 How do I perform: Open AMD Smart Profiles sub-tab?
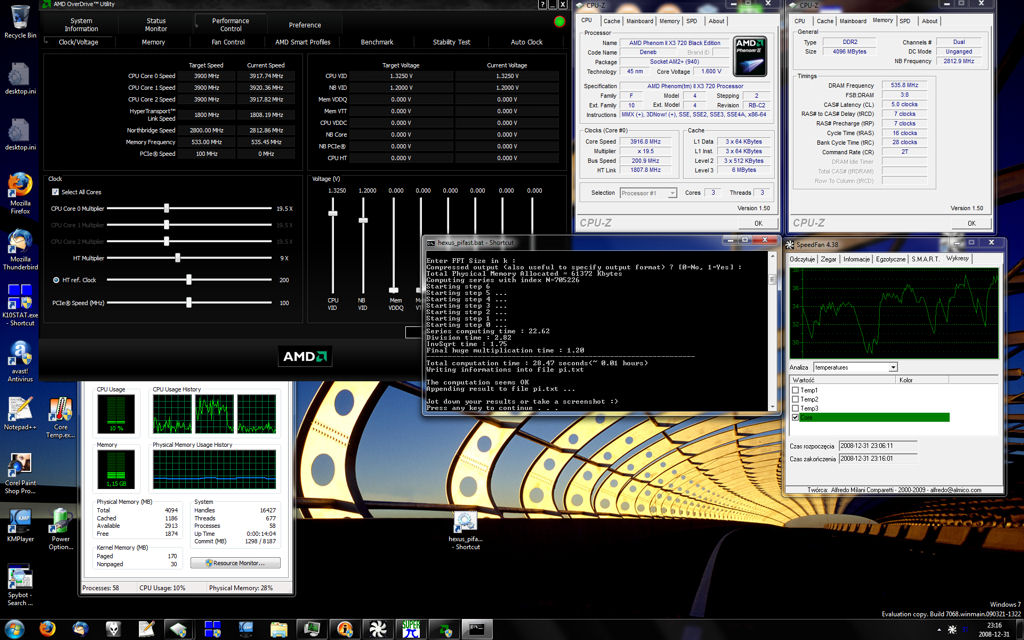tap(302, 42)
